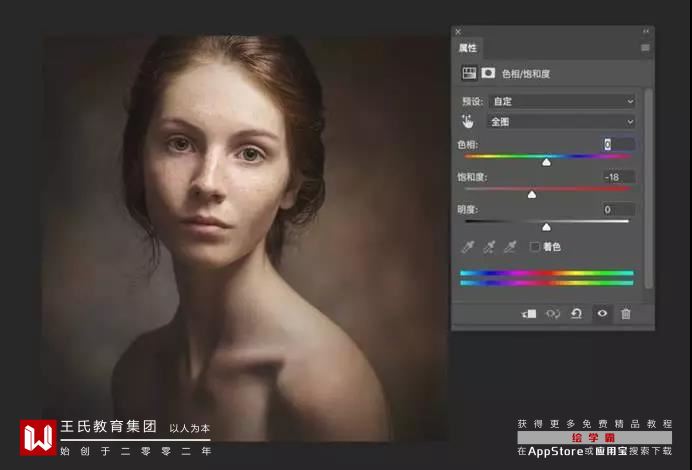Click the Properties panel vertical scrollbar
The image size is (692, 470).
(x=648, y=188)
